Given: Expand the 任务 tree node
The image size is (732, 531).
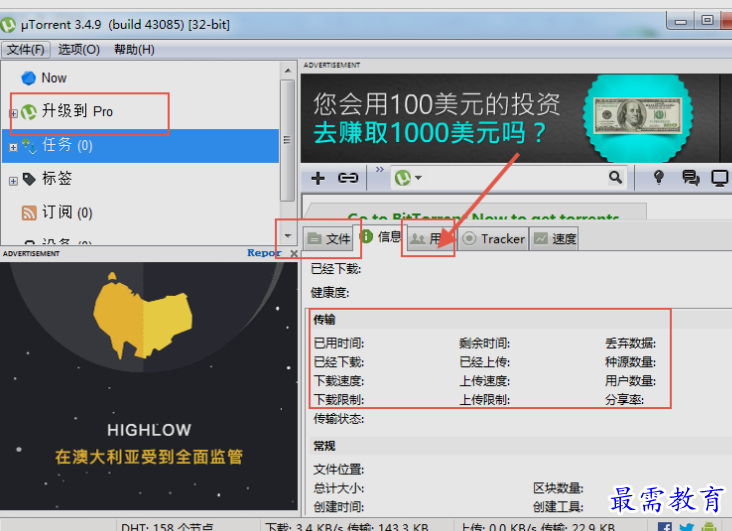Looking at the screenshot, I should [14, 148].
